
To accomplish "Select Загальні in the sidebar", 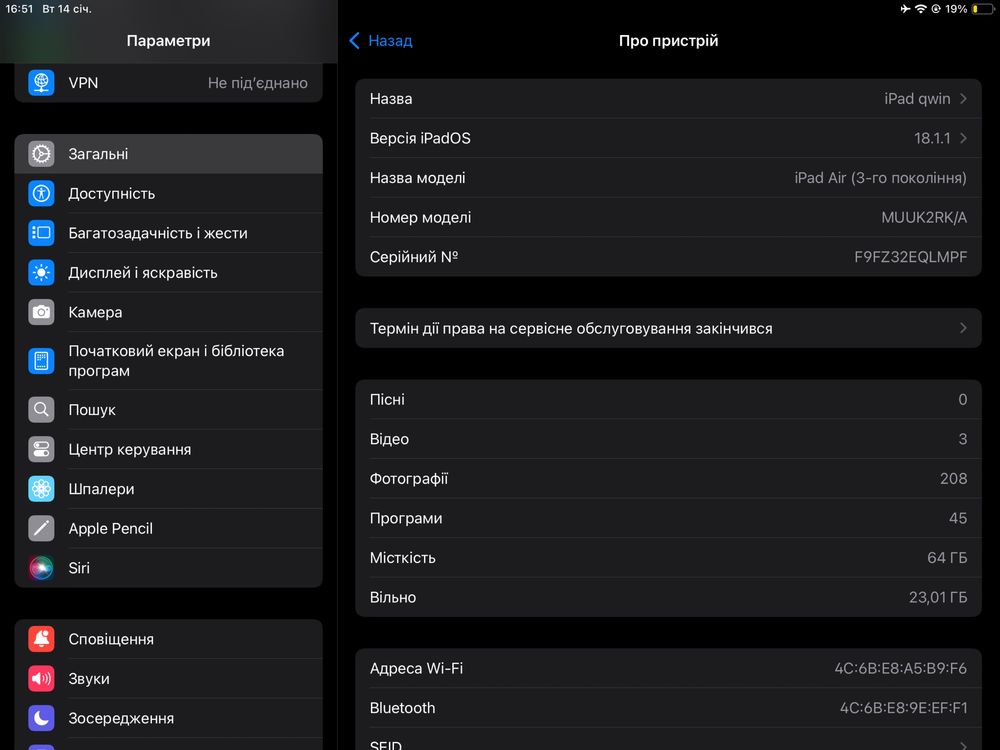I will (168, 154).
